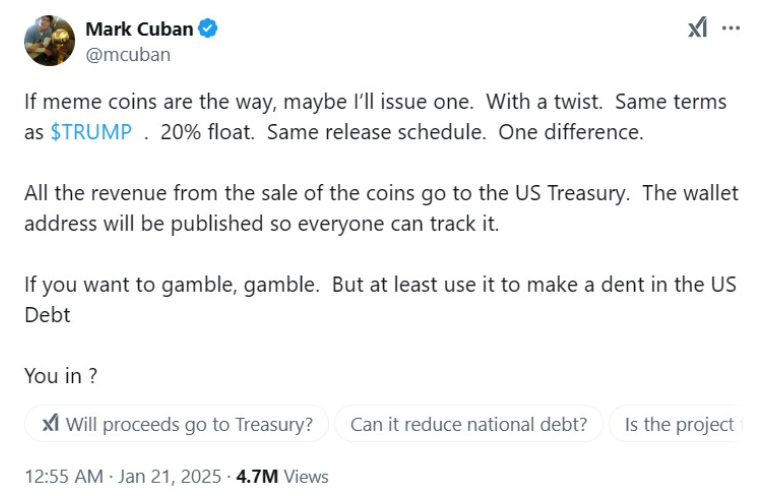This screenshot has width=779, height=496.
Task: Click the blue verified badge beside Mark Cuban
Action: pyautogui.click(x=208, y=29)
